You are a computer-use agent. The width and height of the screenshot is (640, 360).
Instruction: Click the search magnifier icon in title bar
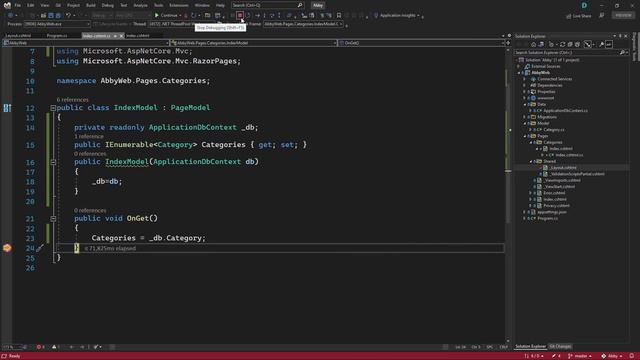tap(300, 5)
